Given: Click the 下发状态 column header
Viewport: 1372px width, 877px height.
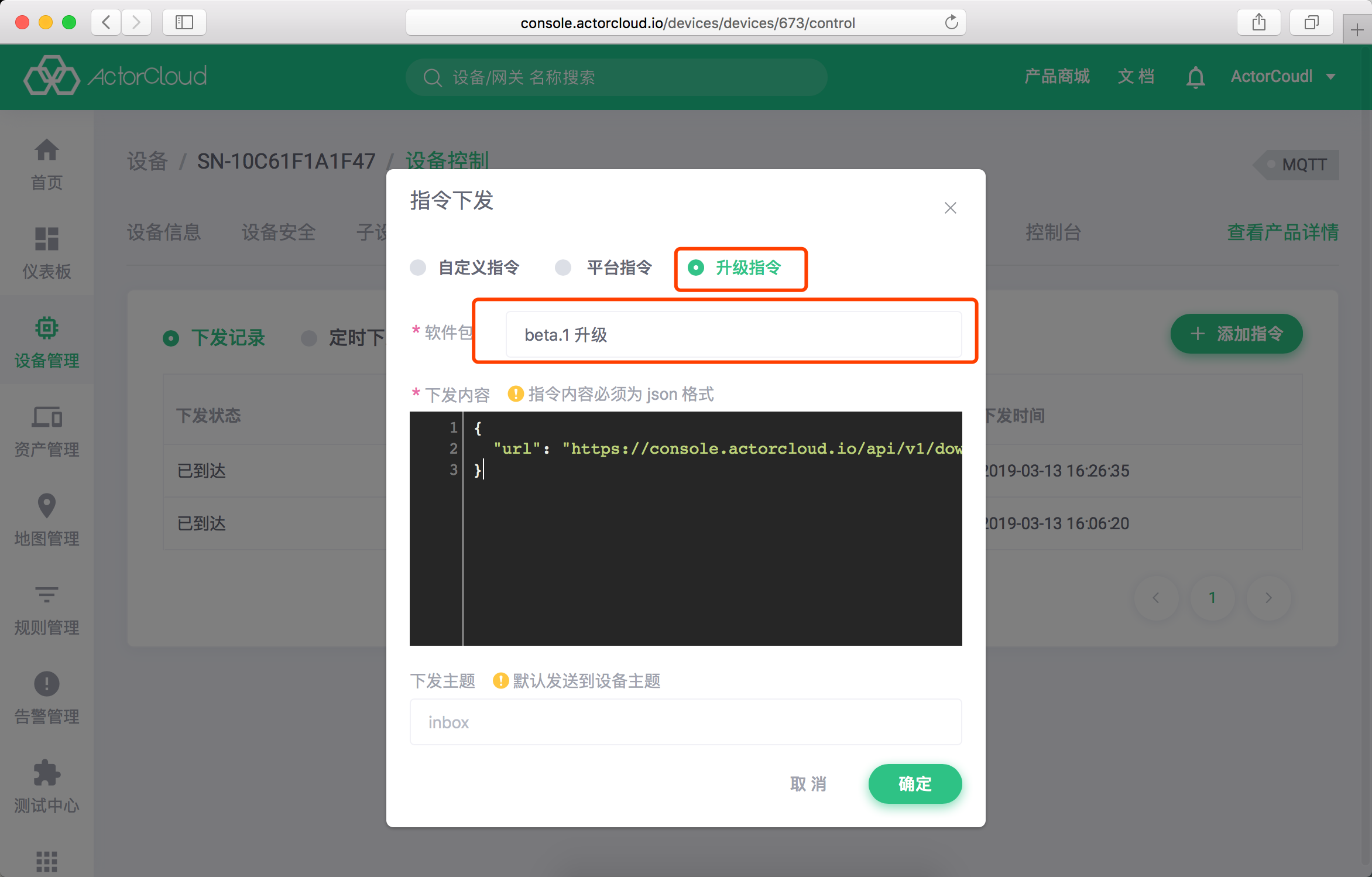Looking at the screenshot, I should coord(209,416).
